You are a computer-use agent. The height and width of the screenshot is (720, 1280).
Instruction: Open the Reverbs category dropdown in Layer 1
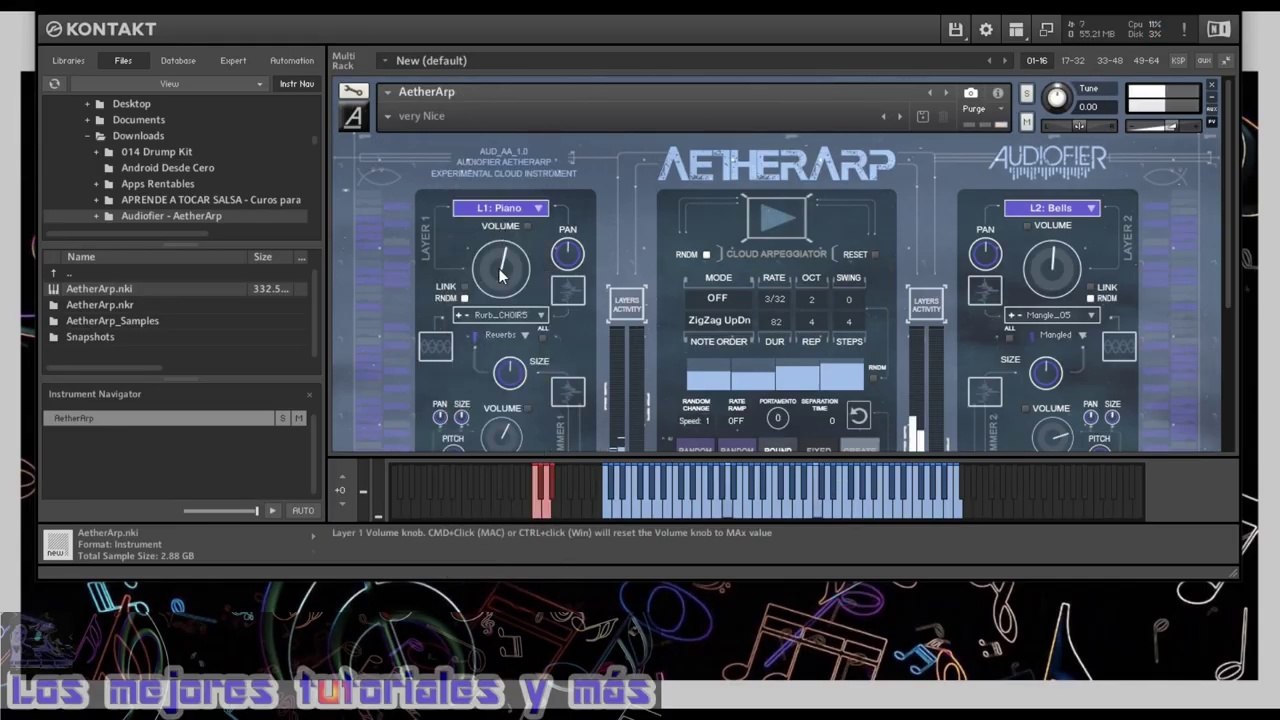tap(506, 335)
